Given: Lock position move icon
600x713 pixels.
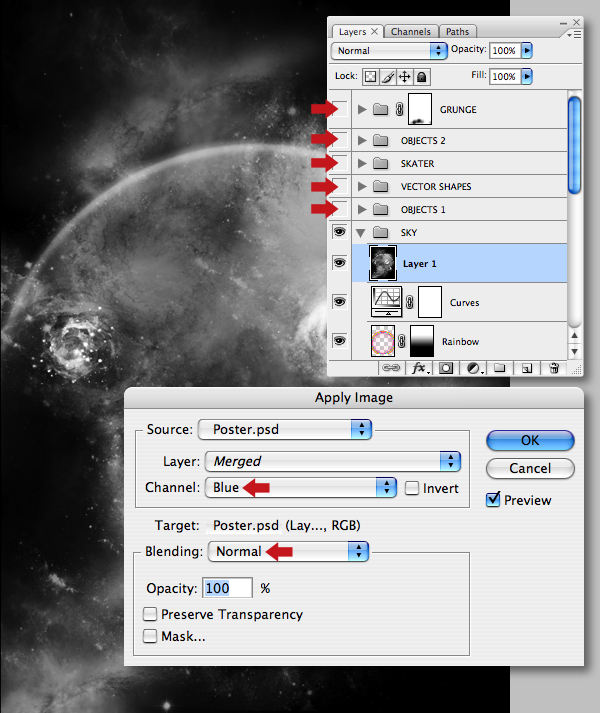Looking at the screenshot, I should click(x=404, y=77).
